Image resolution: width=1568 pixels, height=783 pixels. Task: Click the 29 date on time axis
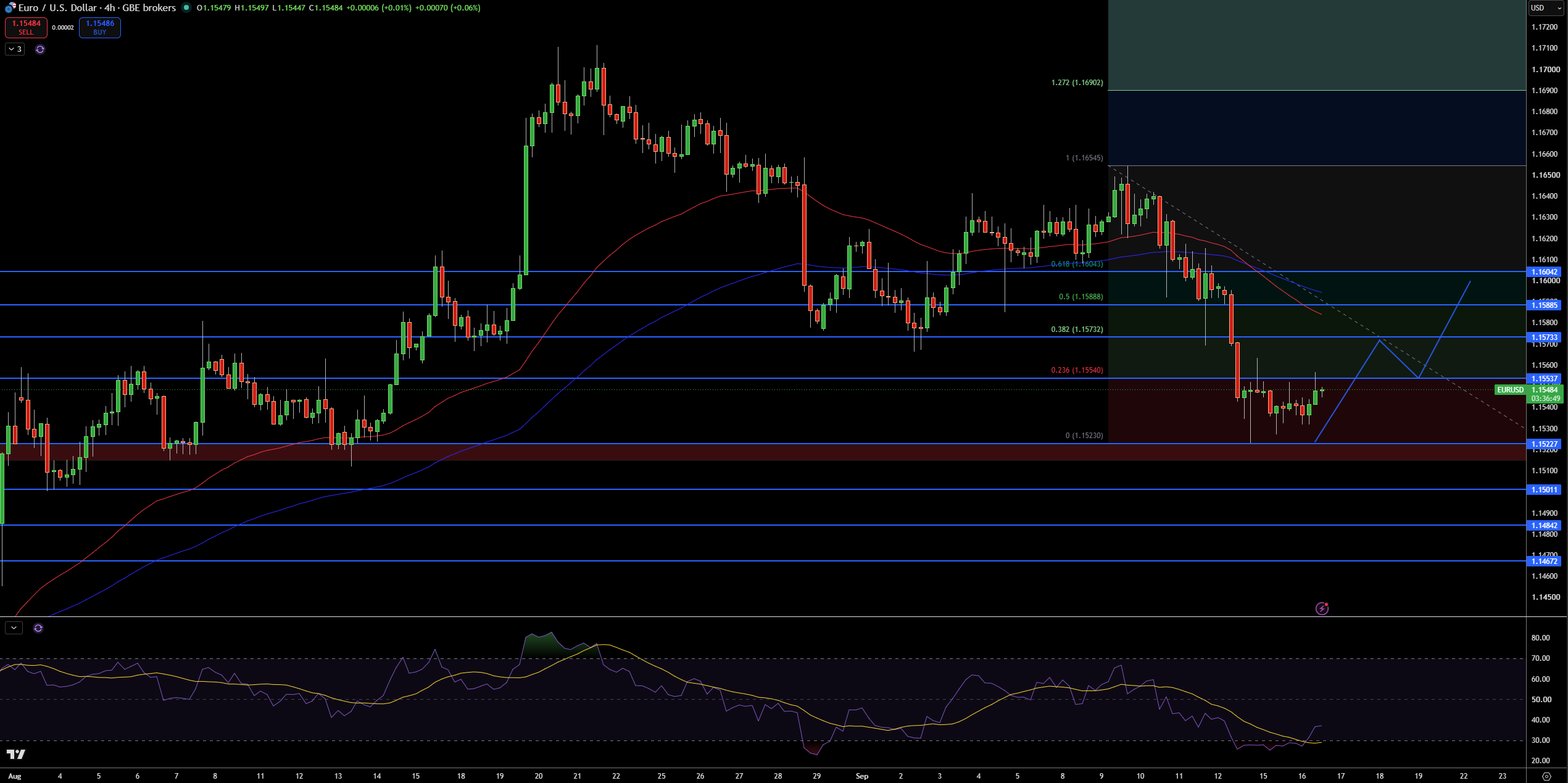(x=816, y=776)
